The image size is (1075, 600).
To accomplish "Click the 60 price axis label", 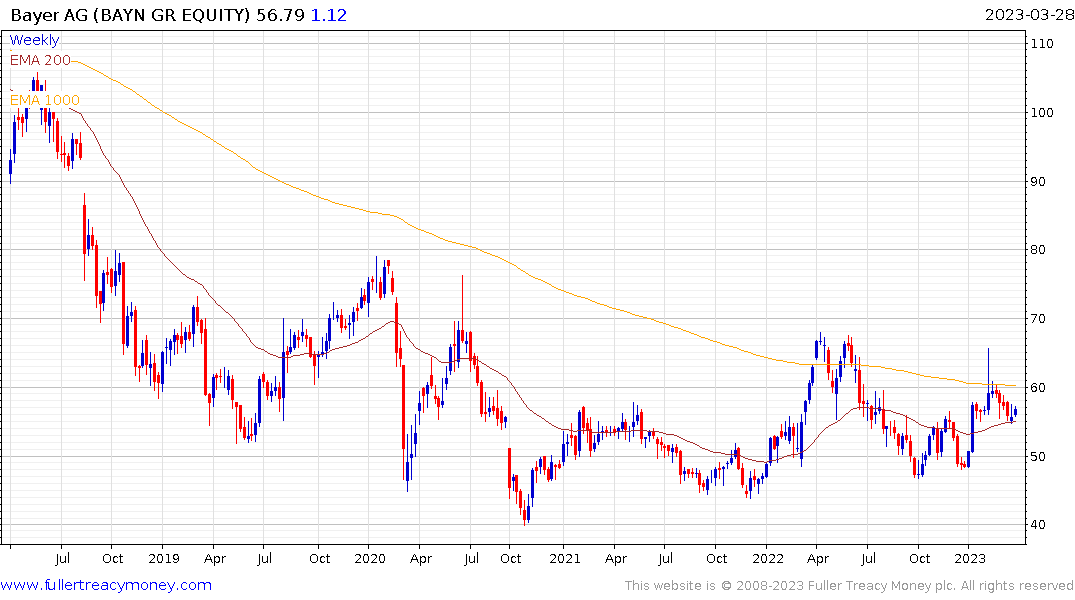I will (x=1038, y=388).
